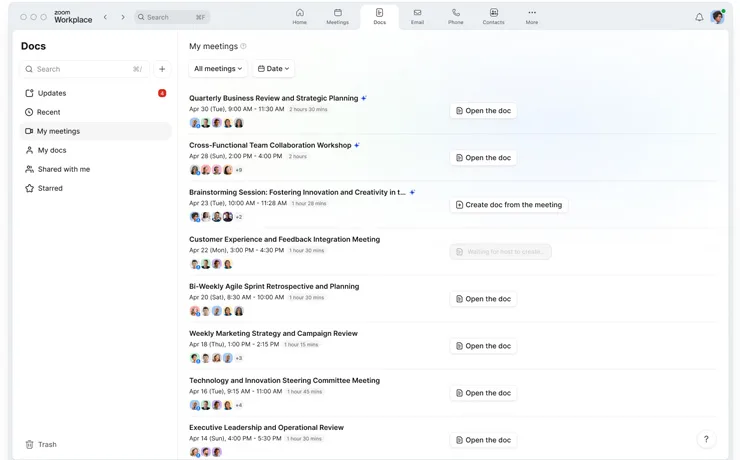Click Create doc from the meeting
740x460 pixels.
[x=509, y=205]
